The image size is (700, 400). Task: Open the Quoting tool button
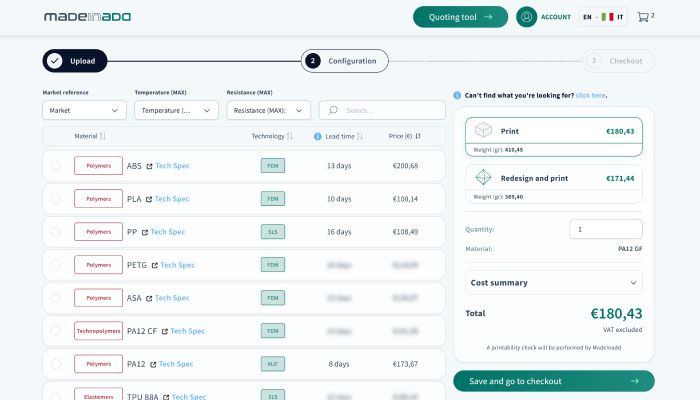pos(460,17)
